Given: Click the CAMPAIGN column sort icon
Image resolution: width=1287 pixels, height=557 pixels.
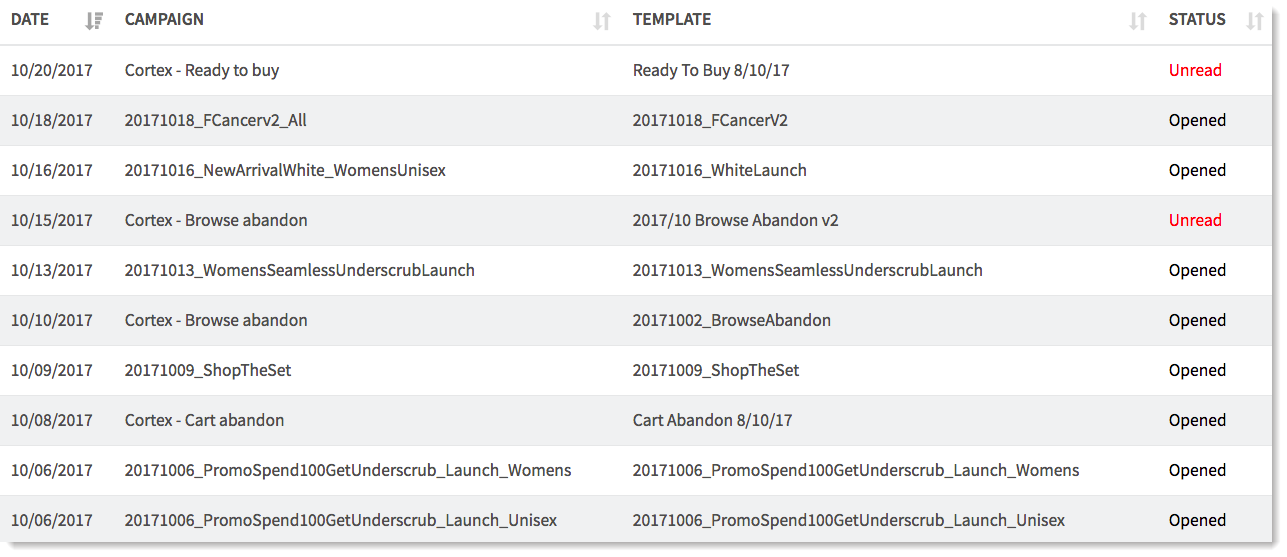Looking at the screenshot, I should (x=601, y=20).
